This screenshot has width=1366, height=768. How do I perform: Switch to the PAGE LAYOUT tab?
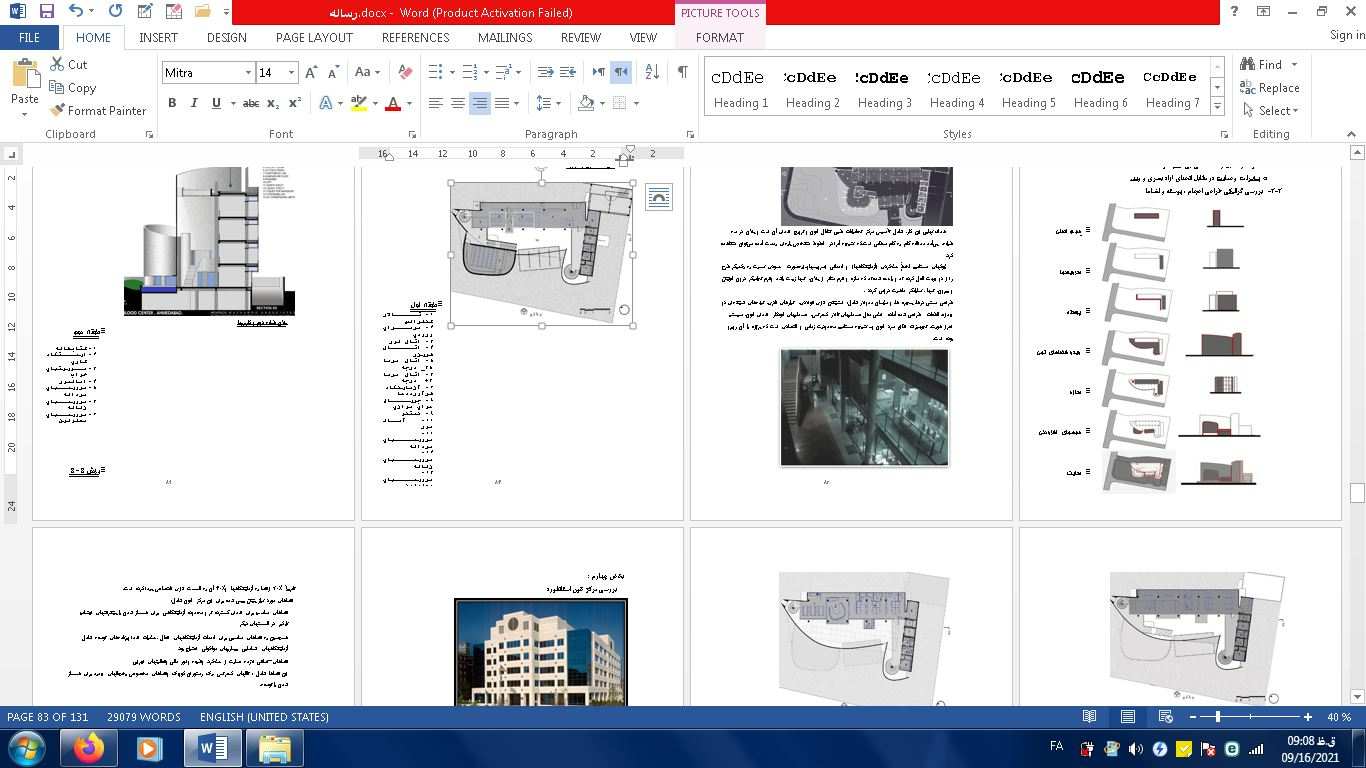314,37
